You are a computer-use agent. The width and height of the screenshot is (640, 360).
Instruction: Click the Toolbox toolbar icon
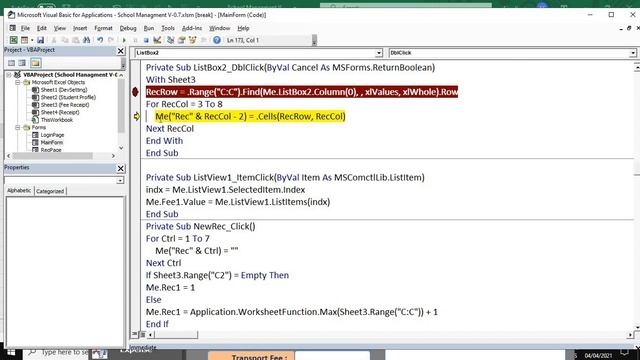click(x=203, y=40)
